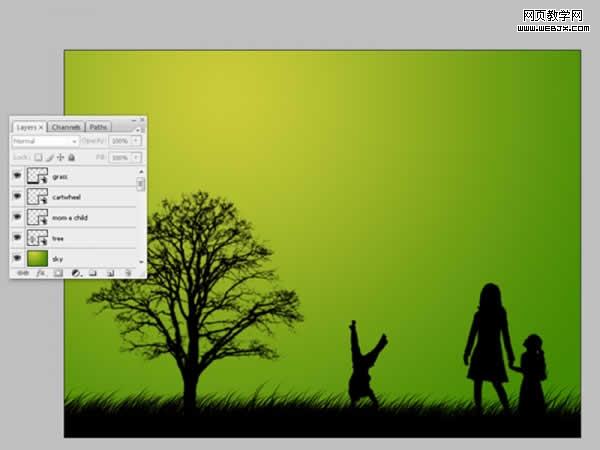Screen dimensions: 600x450
Task: Click the Fill 100% value field
Action: [x=120, y=157]
